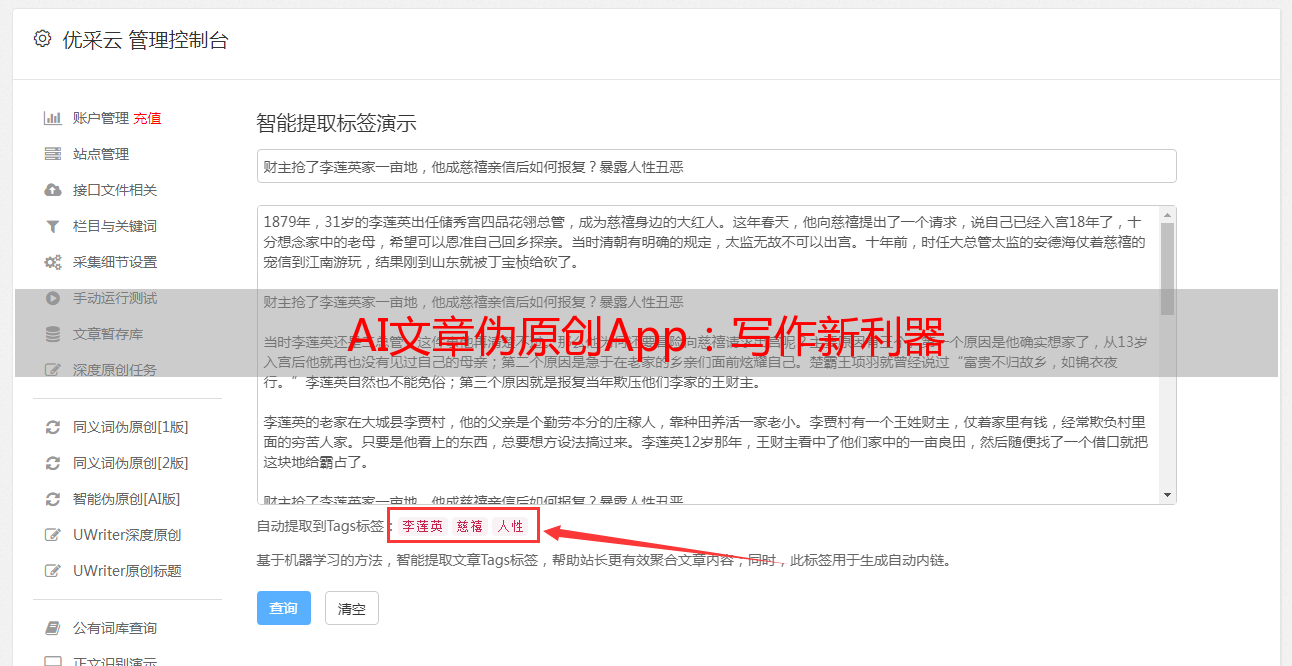Click the bar chart icon for 账户管理

click(53, 118)
